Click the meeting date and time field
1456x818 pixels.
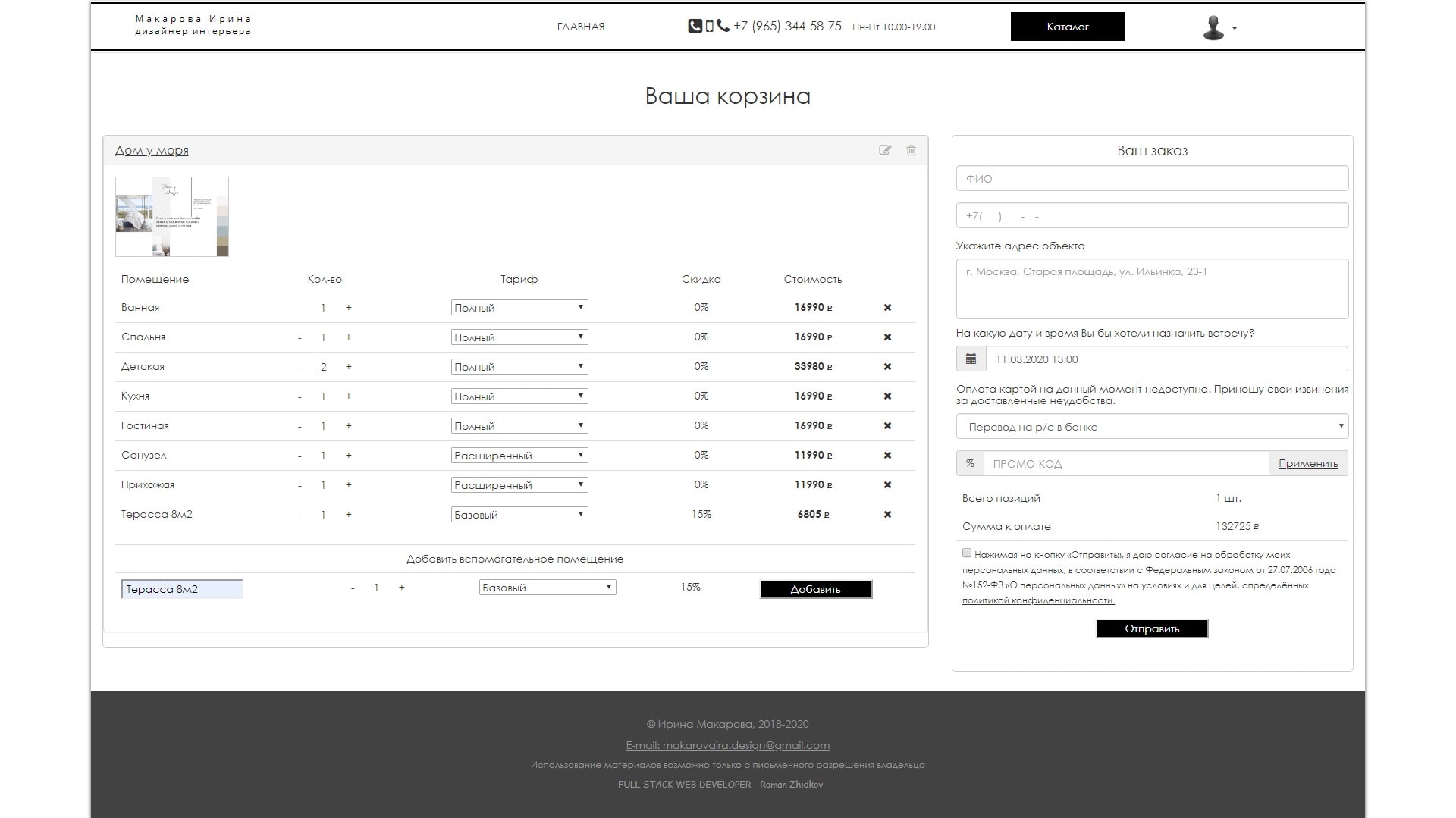point(1166,359)
